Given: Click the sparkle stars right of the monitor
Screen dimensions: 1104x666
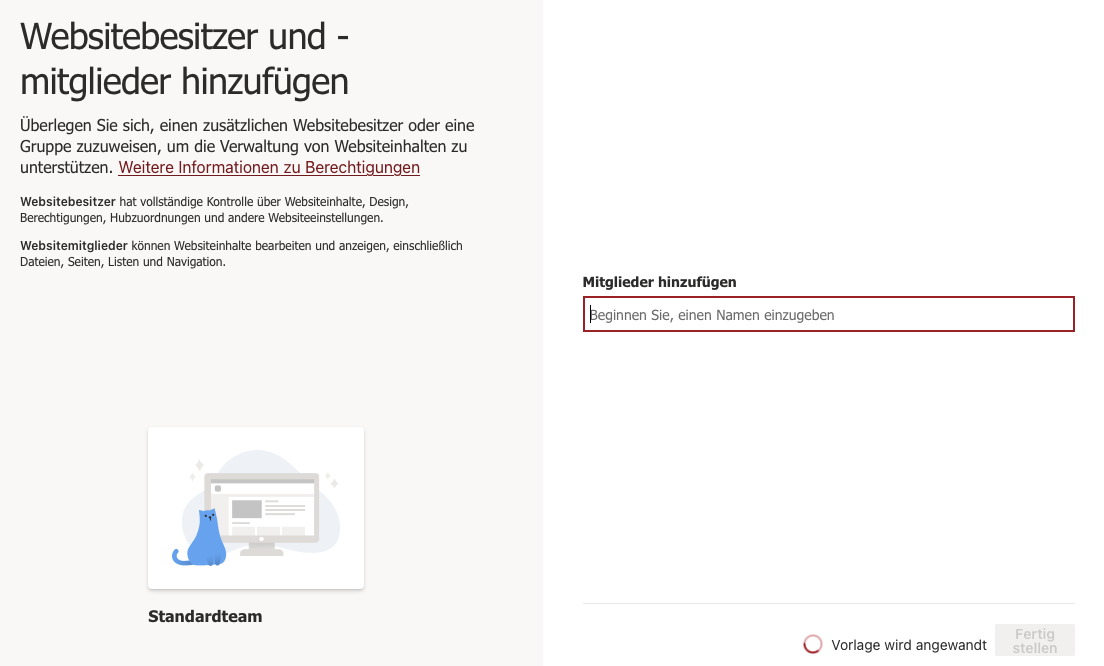Looking at the screenshot, I should click(332, 480).
